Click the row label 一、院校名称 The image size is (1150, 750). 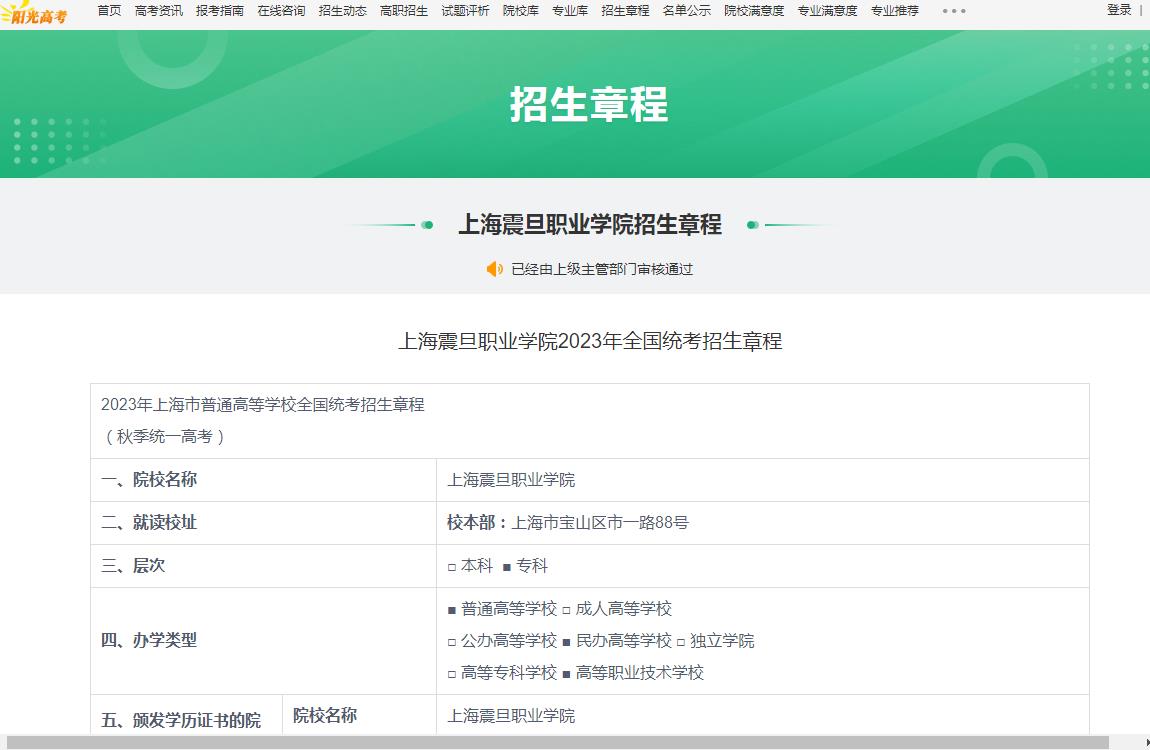pyautogui.click(x=149, y=479)
